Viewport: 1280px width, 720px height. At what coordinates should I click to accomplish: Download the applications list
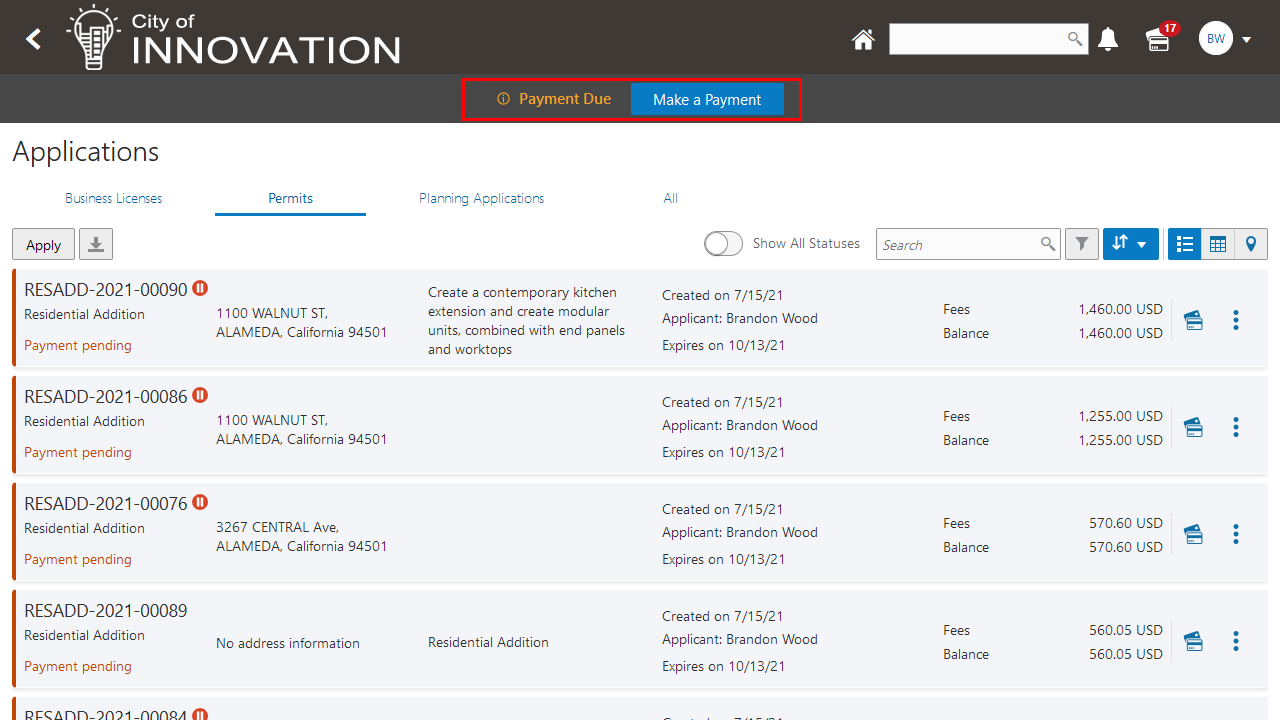[96, 244]
